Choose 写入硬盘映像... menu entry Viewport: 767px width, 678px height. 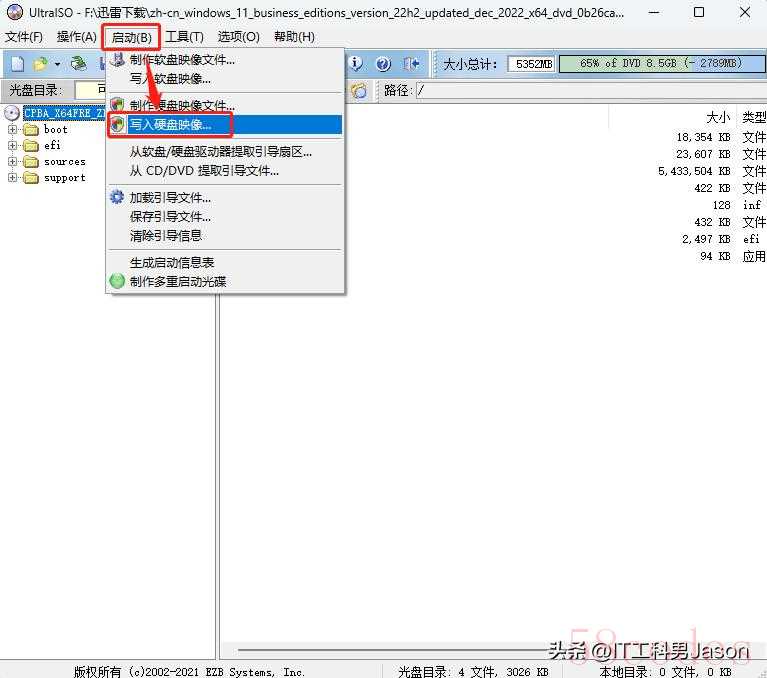(225, 125)
